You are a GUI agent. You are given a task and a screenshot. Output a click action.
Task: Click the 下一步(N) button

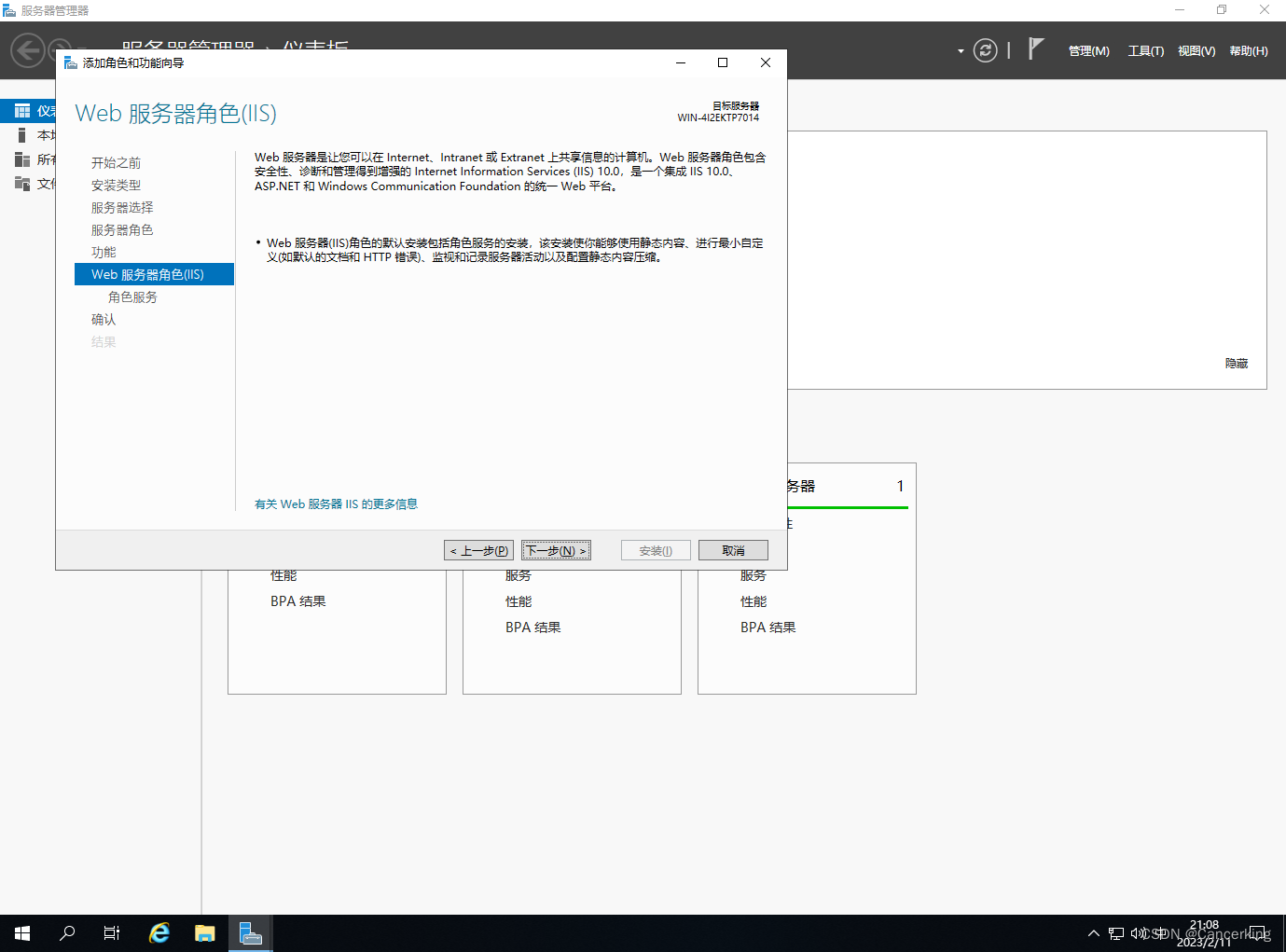coord(556,551)
